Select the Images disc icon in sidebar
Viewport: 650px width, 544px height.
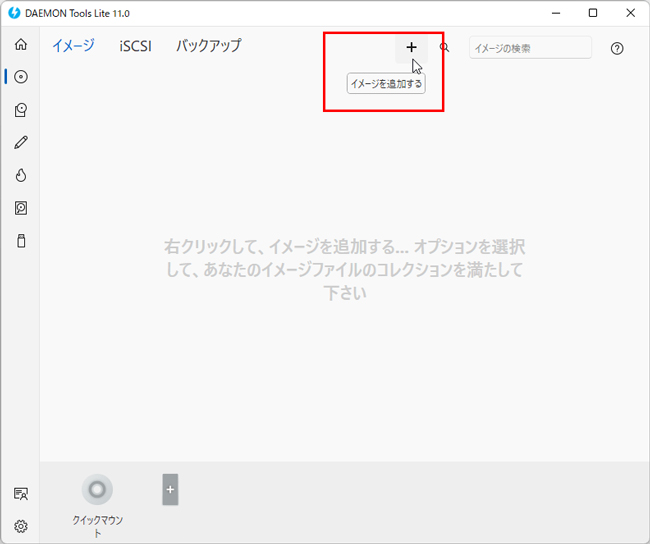point(21,77)
